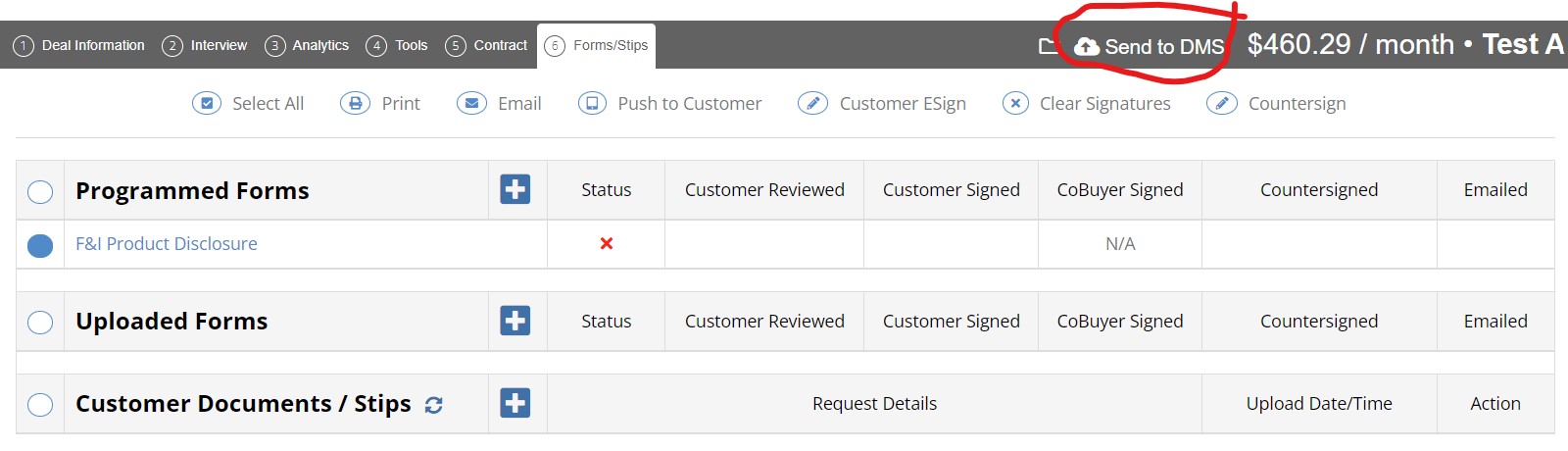
Task: Click the Select All button
Action: [x=248, y=103]
